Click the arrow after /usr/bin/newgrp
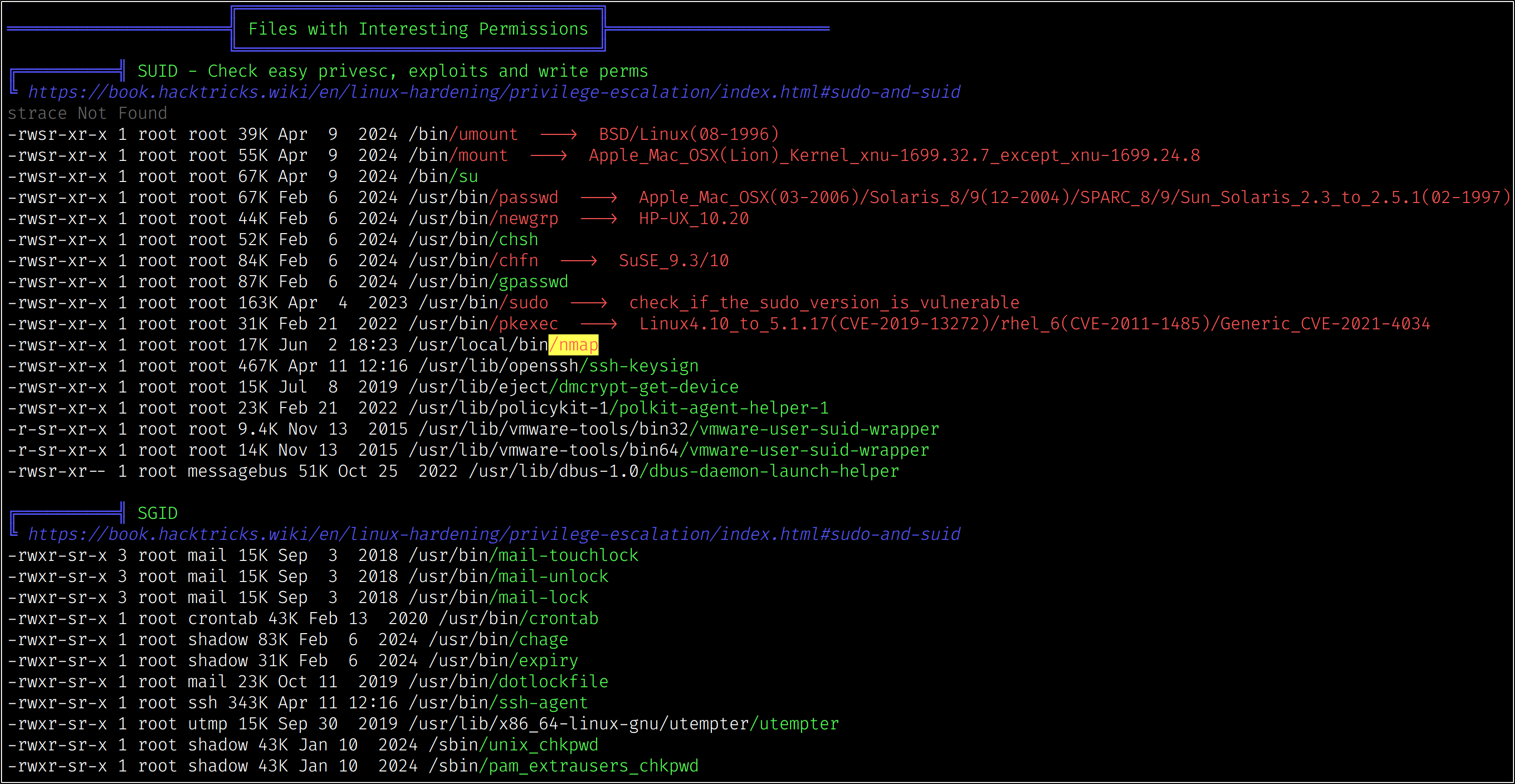This screenshot has height=784, width=1515. pyautogui.click(x=598, y=219)
